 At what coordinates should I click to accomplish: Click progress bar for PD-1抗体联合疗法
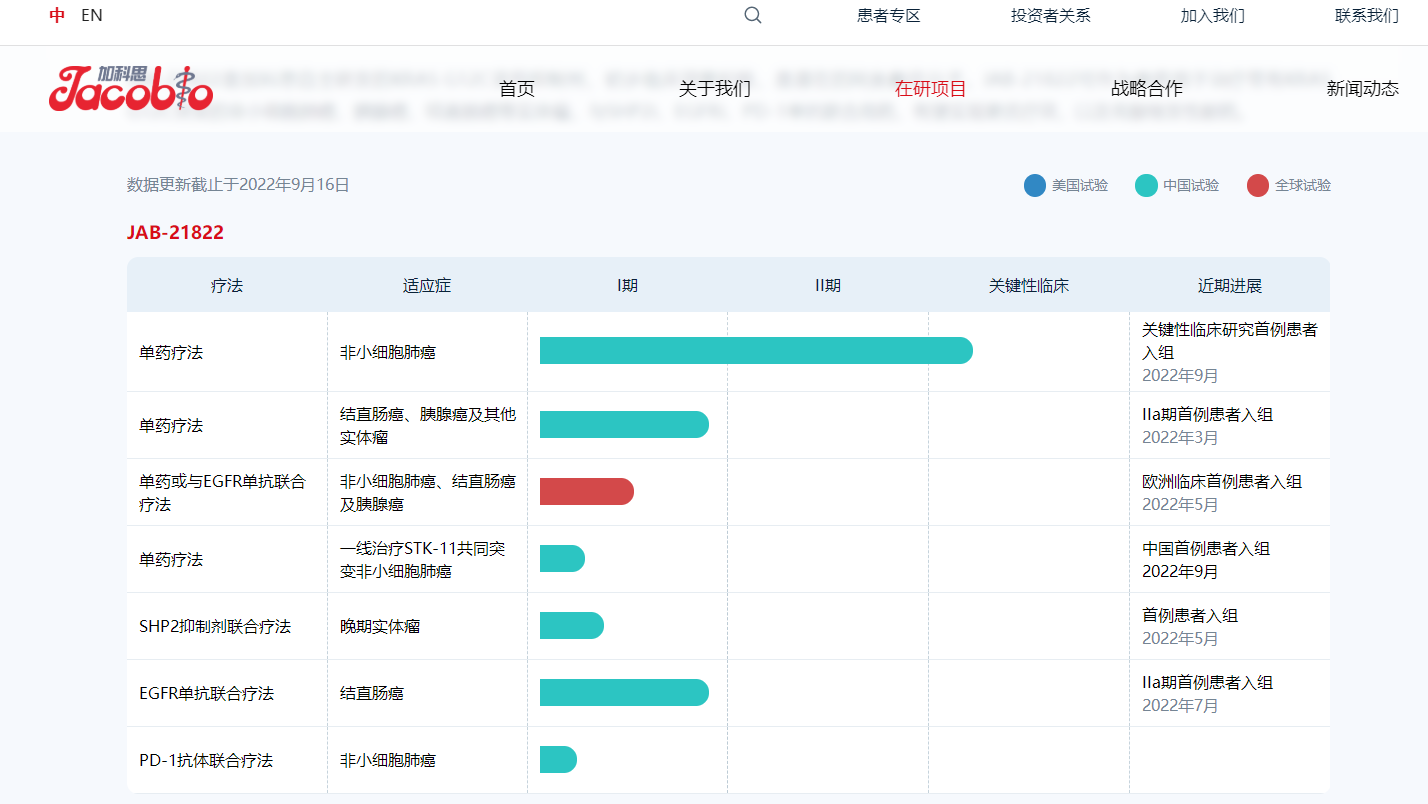pyautogui.click(x=558, y=759)
